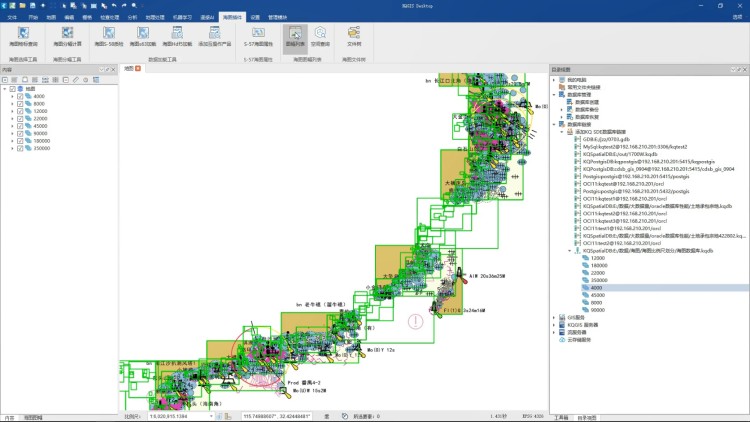Expand the GIS服务 node in catalog
The width and height of the screenshot is (750, 422).
click(555, 317)
